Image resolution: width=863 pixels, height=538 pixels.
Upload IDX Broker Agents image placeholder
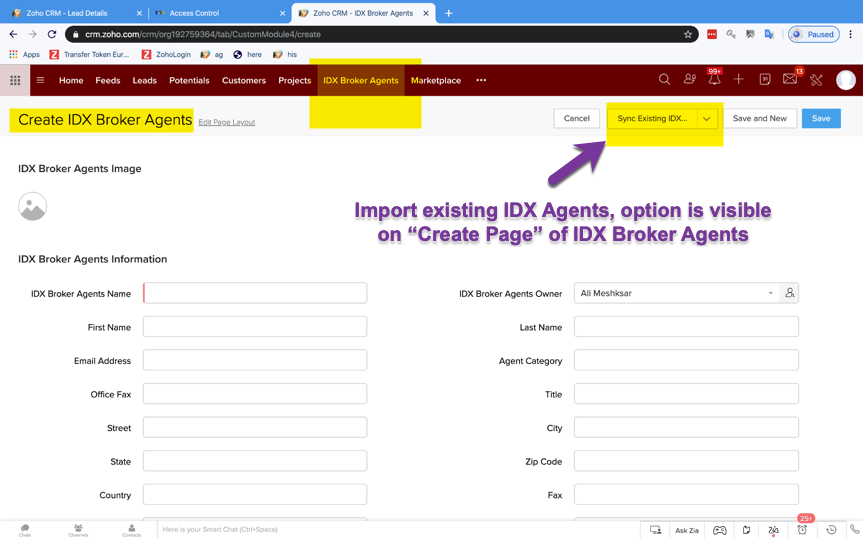pyautogui.click(x=33, y=206)
